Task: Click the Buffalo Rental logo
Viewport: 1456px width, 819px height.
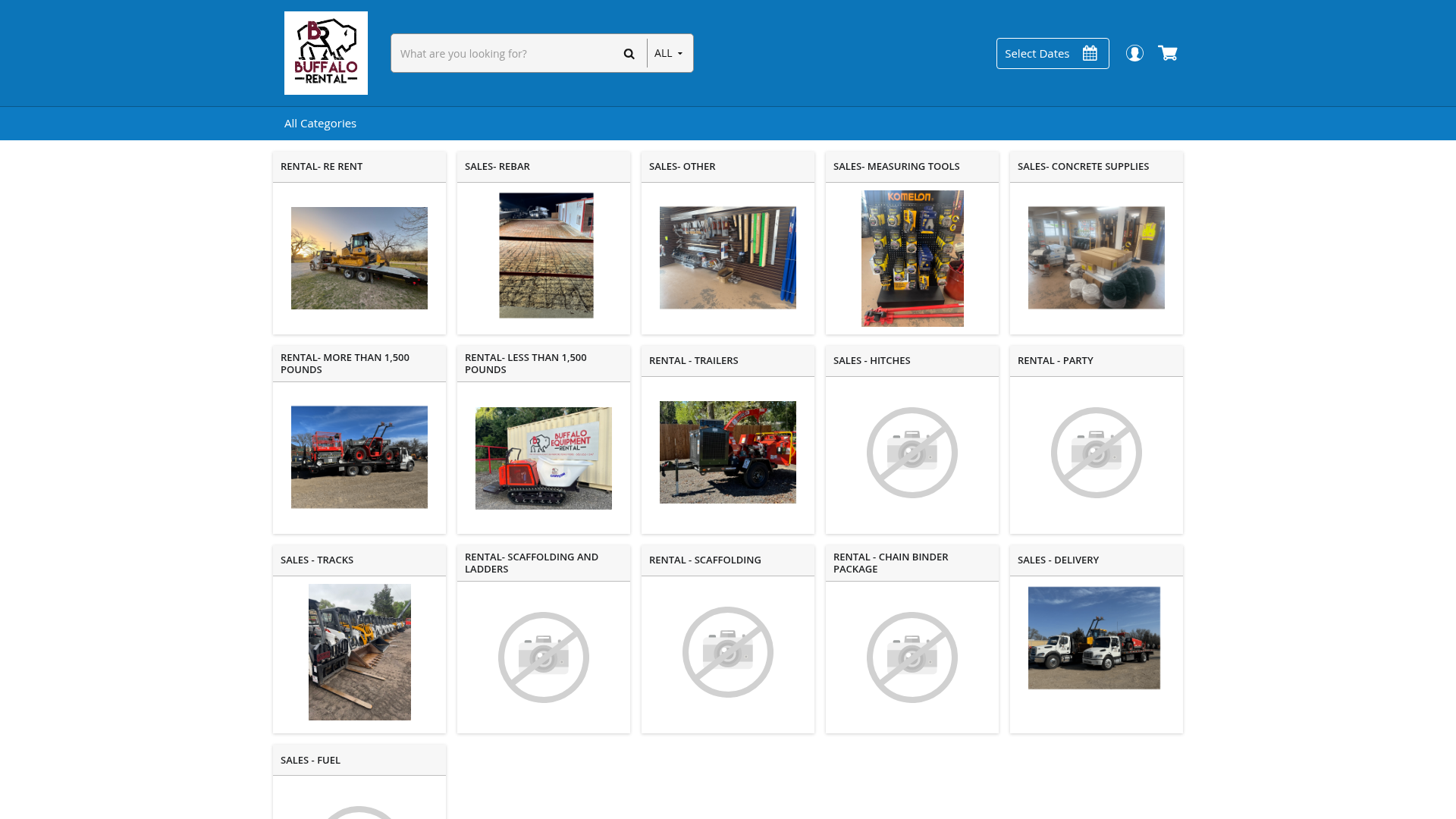Action: point(325,52)
